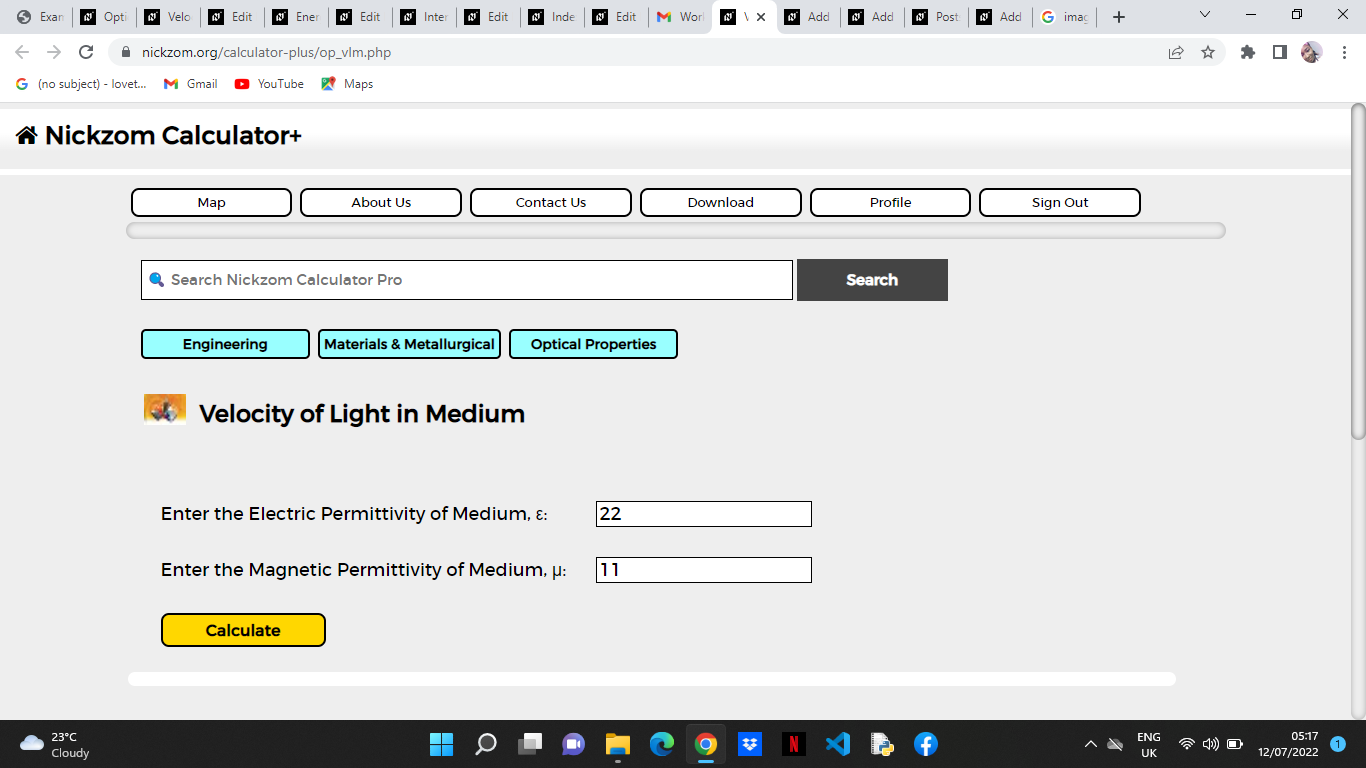Open the About Us page

click(x=381, y=202)
